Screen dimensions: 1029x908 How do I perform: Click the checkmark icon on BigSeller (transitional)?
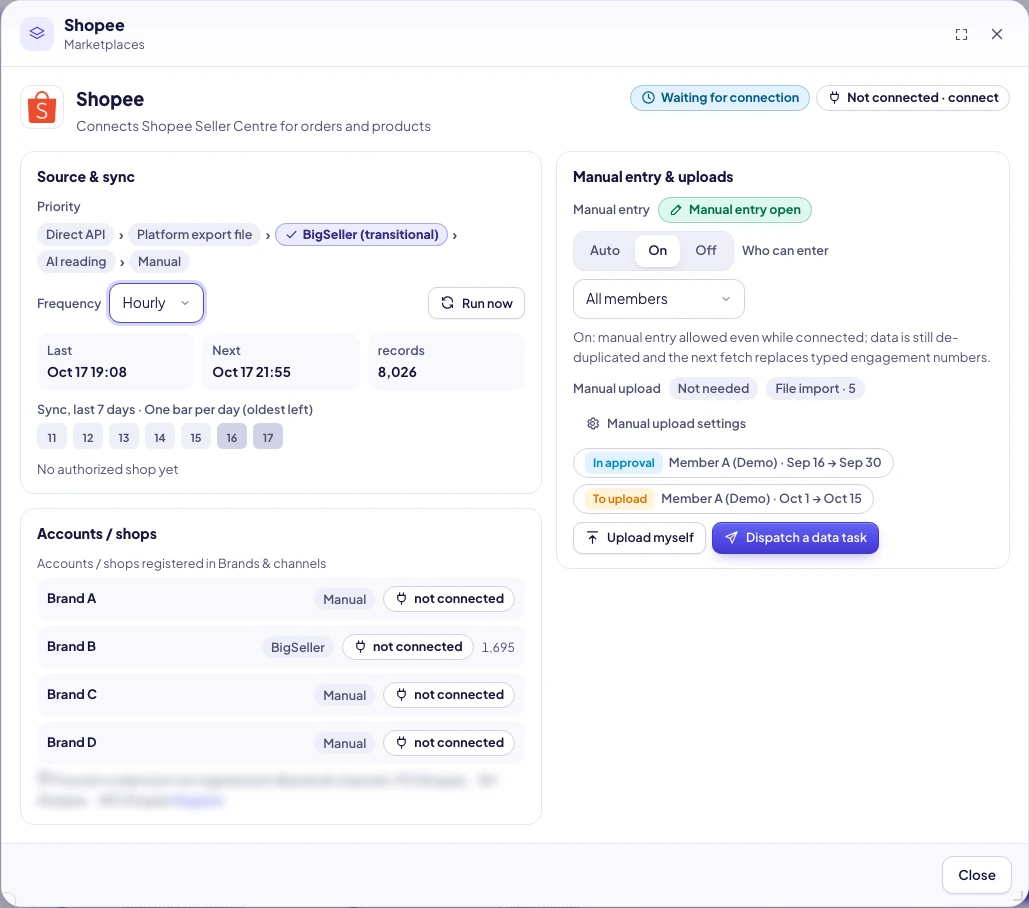click(x=291, y=235)
